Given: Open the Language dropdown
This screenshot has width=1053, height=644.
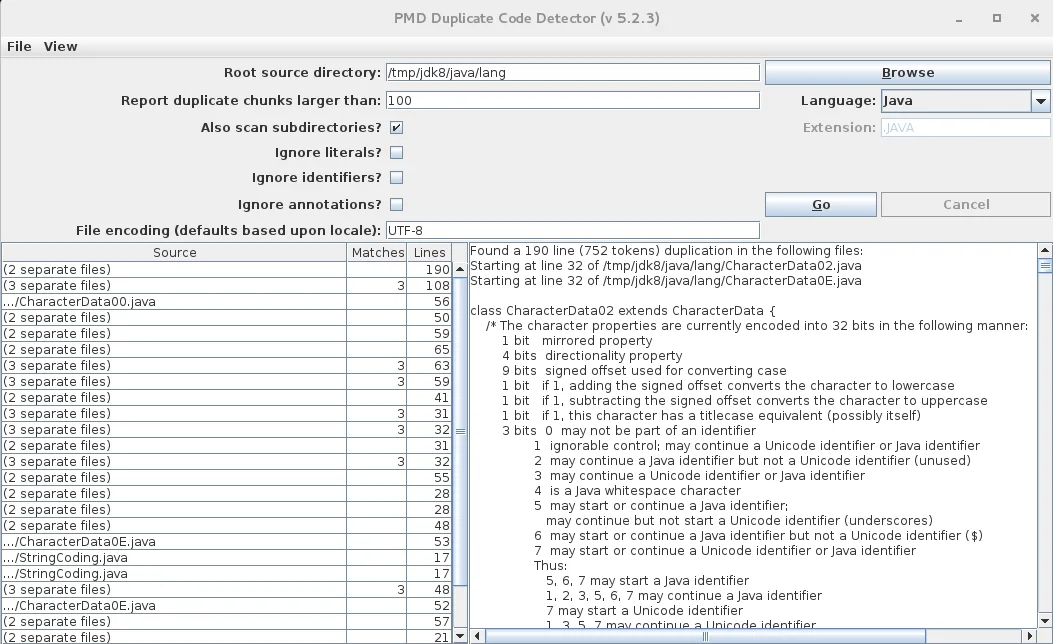Looking at the screenshot, I should point(1040,100).
